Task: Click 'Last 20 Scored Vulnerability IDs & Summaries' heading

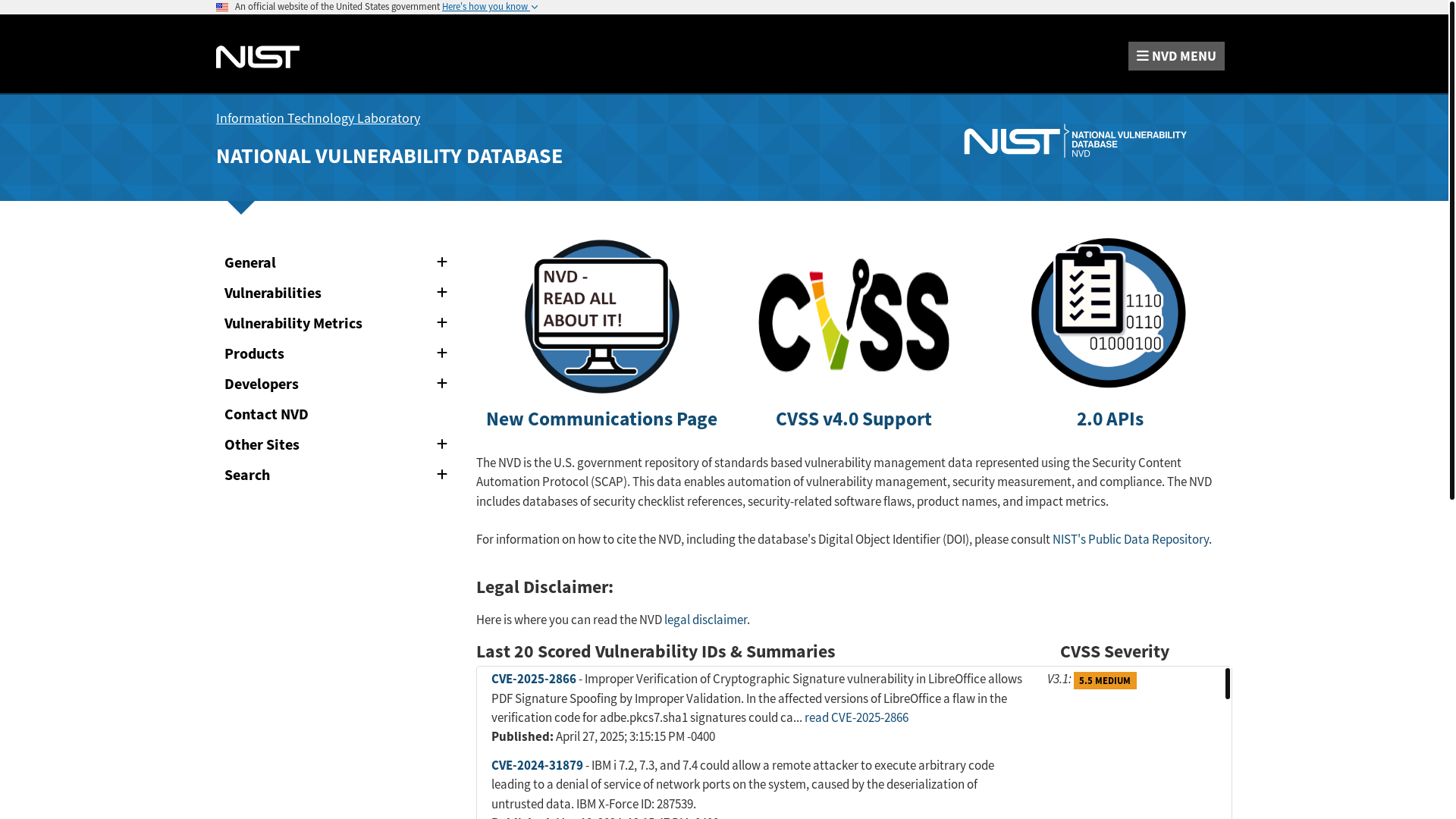Action: point(655,651)
